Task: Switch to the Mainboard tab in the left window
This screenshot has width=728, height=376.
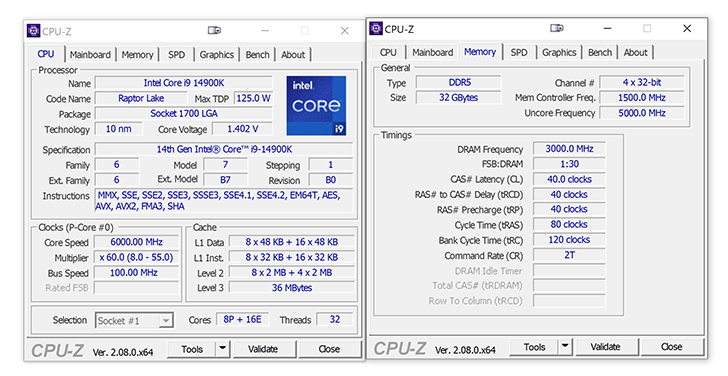Action: (x=90, y=55)
